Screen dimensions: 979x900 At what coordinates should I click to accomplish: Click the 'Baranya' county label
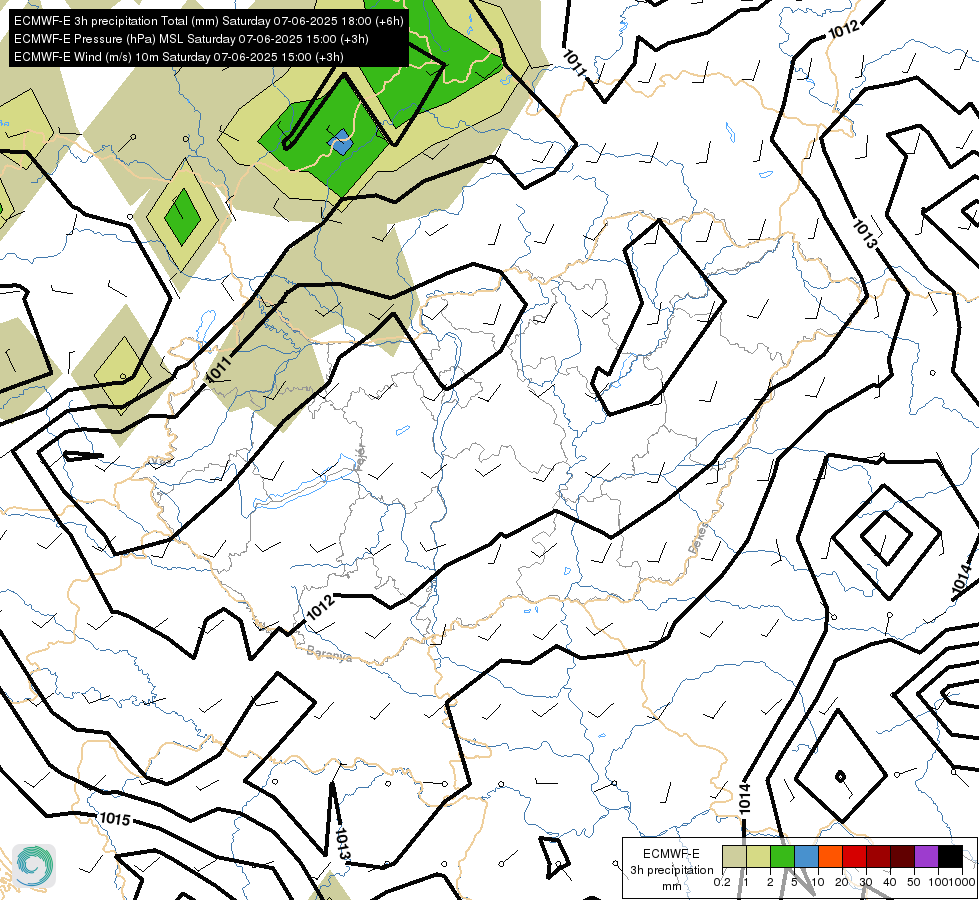[329, 653]
